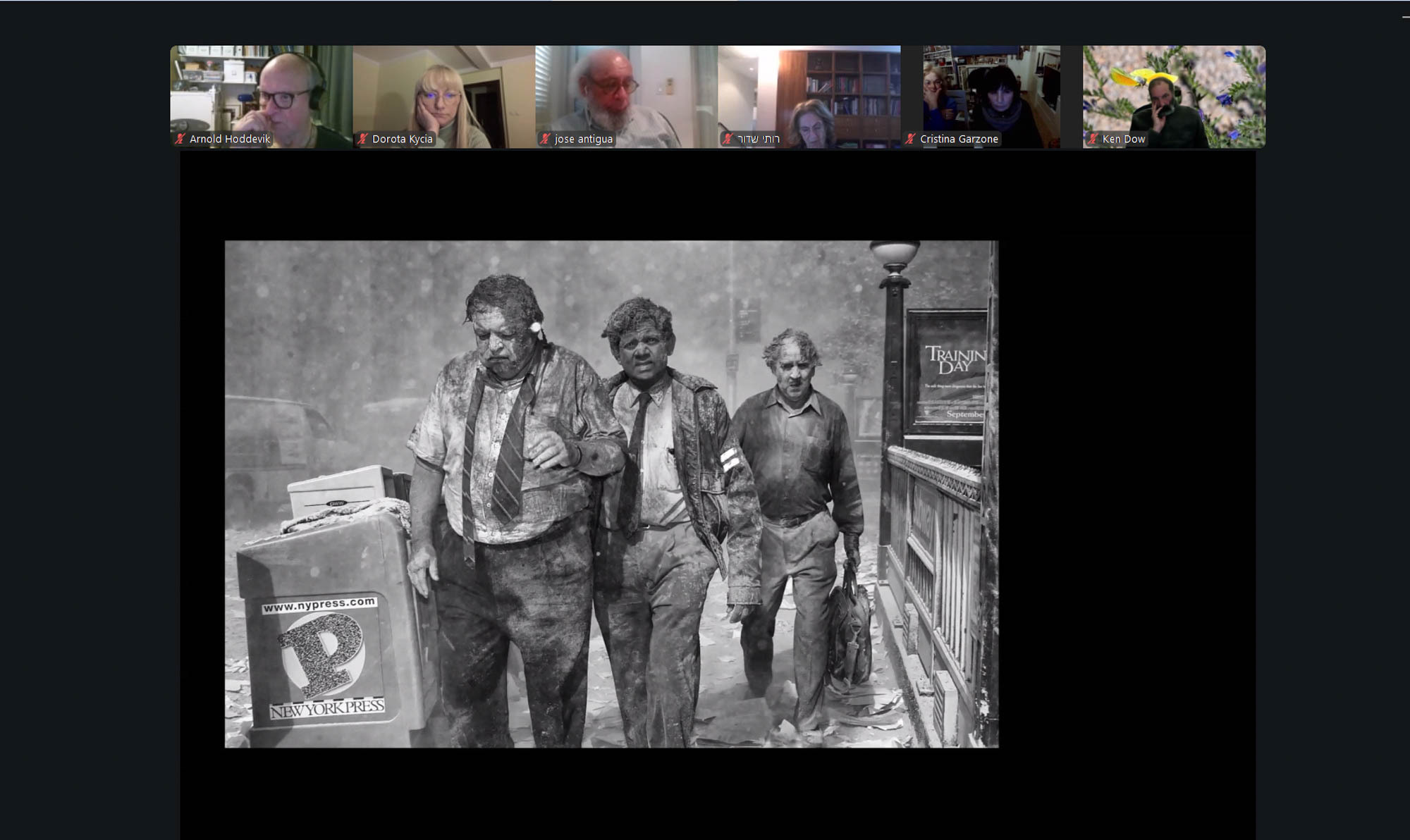Click Arnold Hoddevik's muted microphone icon

(180, 139)
